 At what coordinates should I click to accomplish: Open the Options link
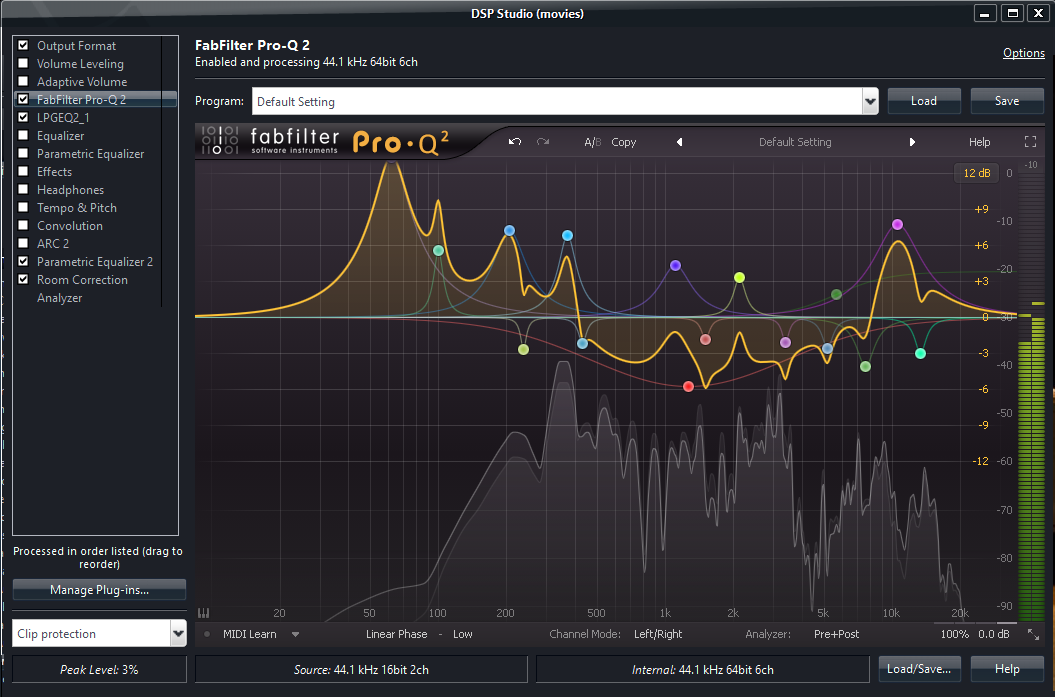(1024, 53)
